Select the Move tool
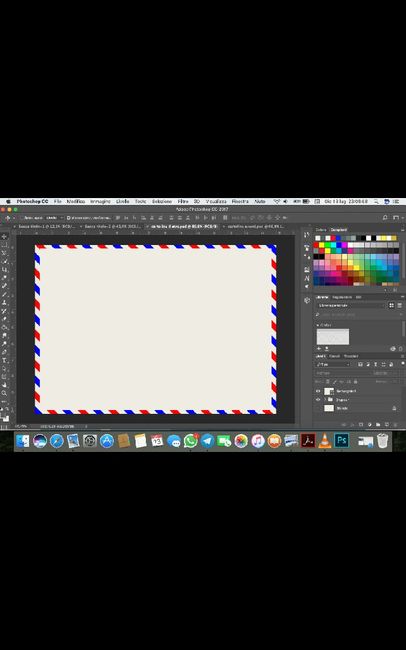The width and height of the screenshot is (406, 650). pos(4,236)
